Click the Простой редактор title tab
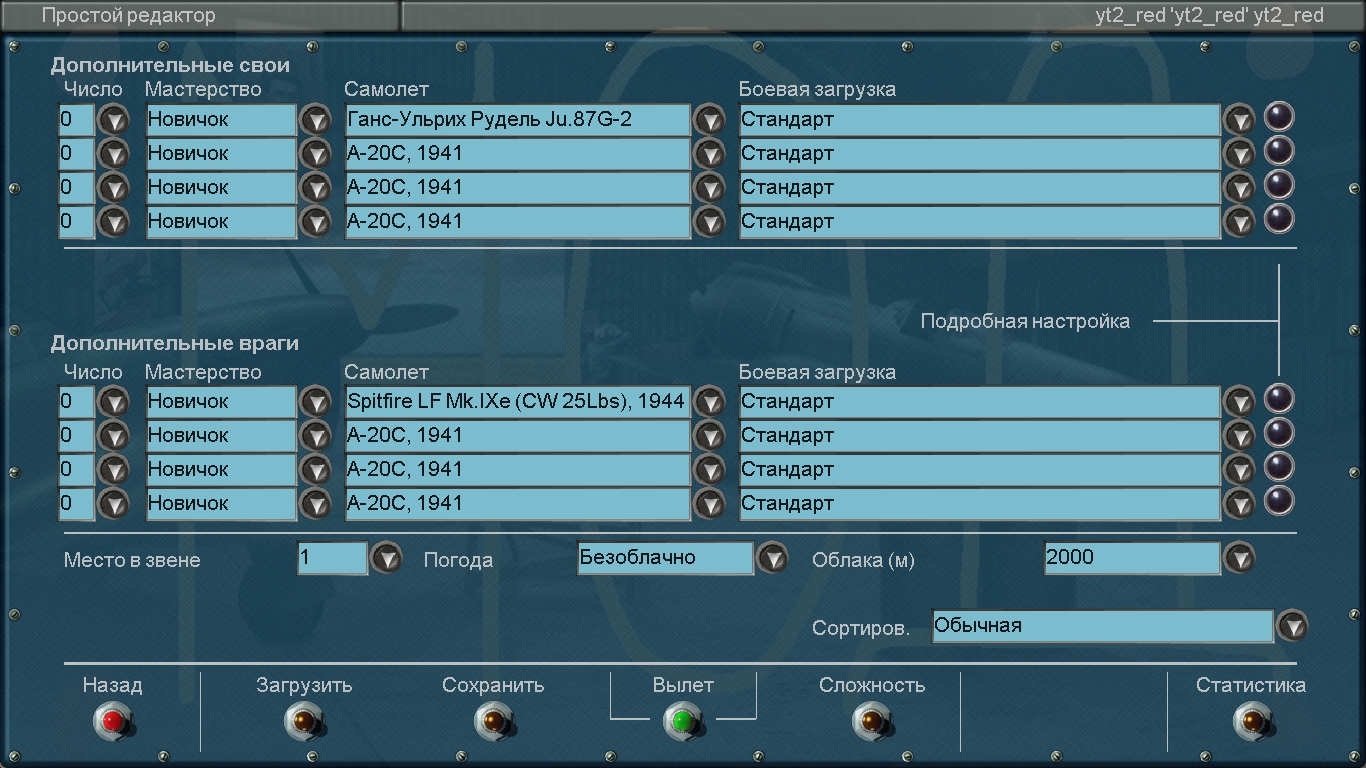 pos(200,16)
